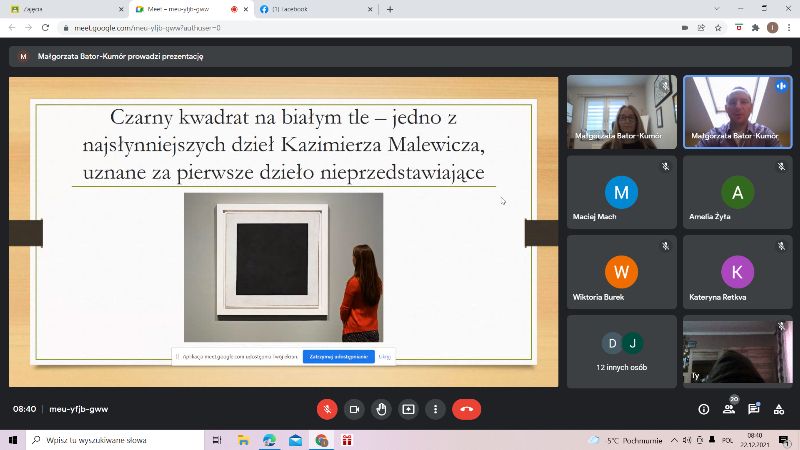This screenshot has height=450, width=800.
Task: Click camera permission icon in address bar
Action: [685, 28]
